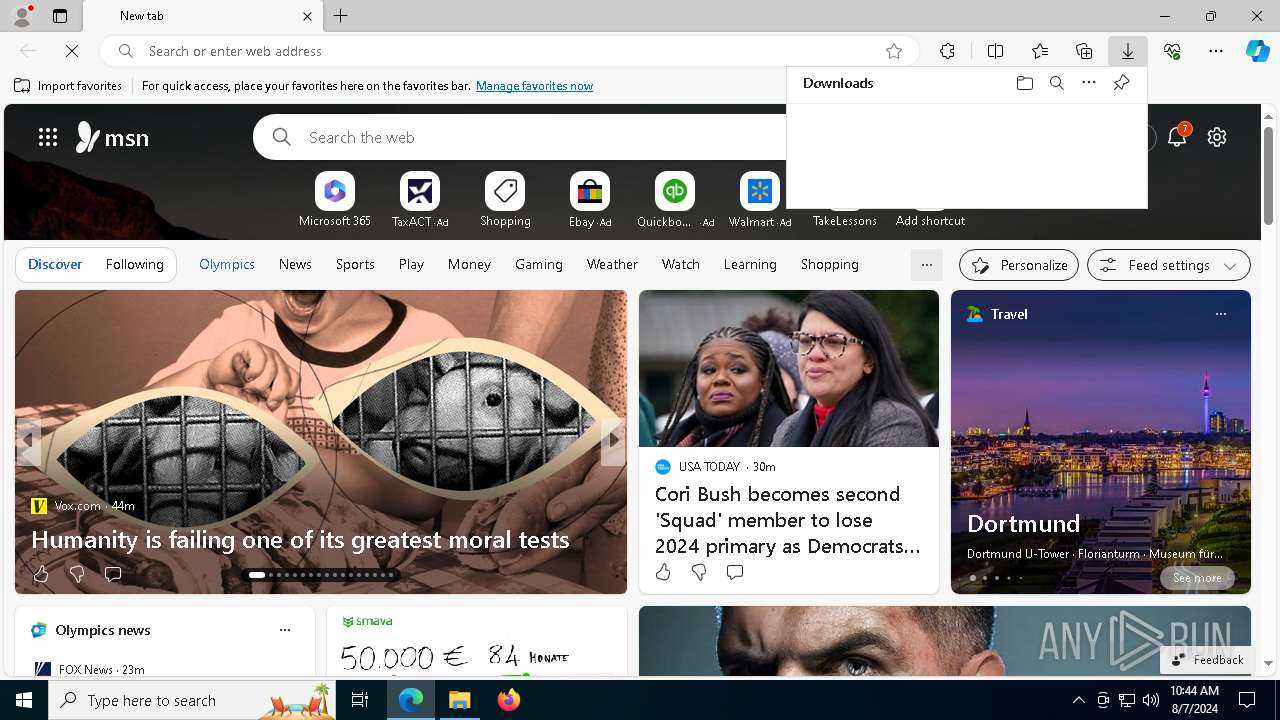
Task: Open the TaxACT ad shortcut
Action: click(x=420, y=200)
